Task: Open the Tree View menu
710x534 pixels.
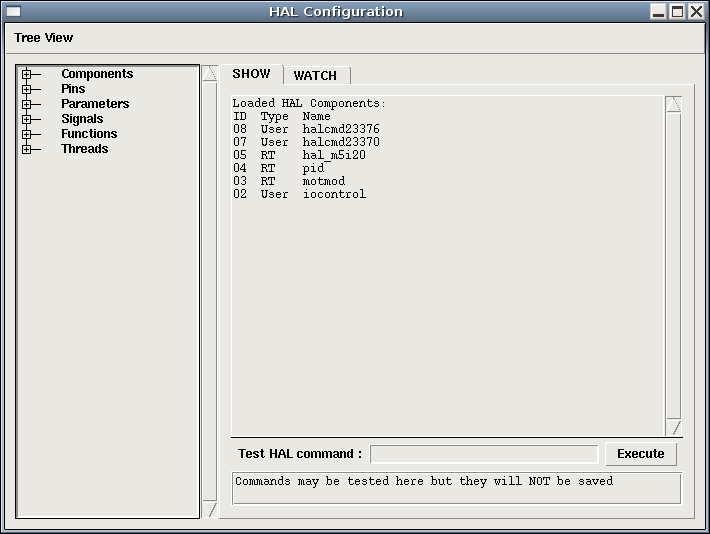Action: [x=44, y=38]
